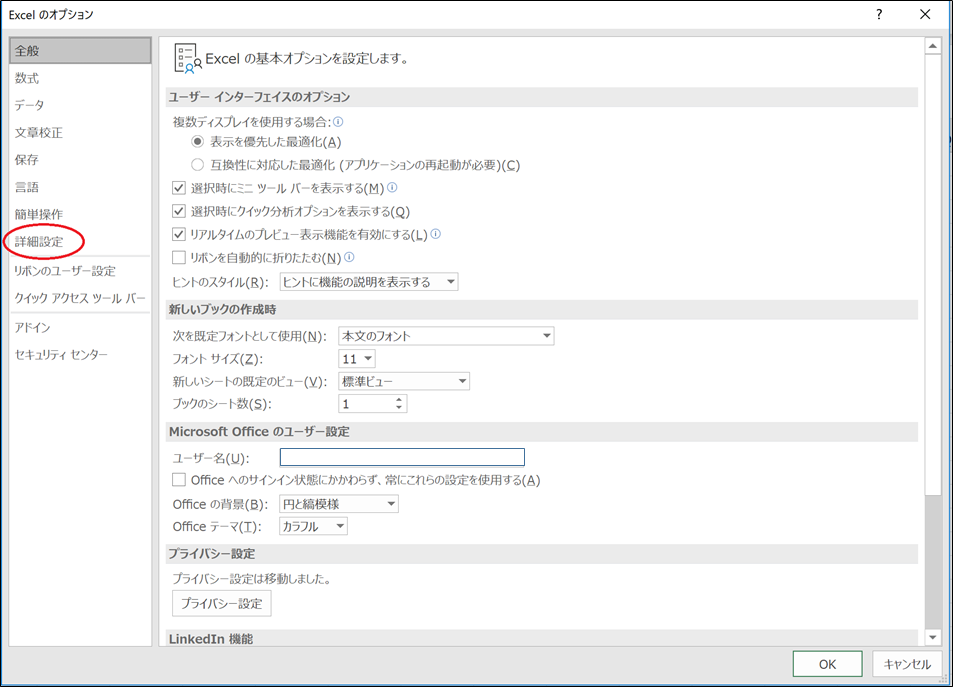This screenshot has width=953, height=687.
Task: Click the scrollbar up arrow
Action: click(x=933, y=46)
